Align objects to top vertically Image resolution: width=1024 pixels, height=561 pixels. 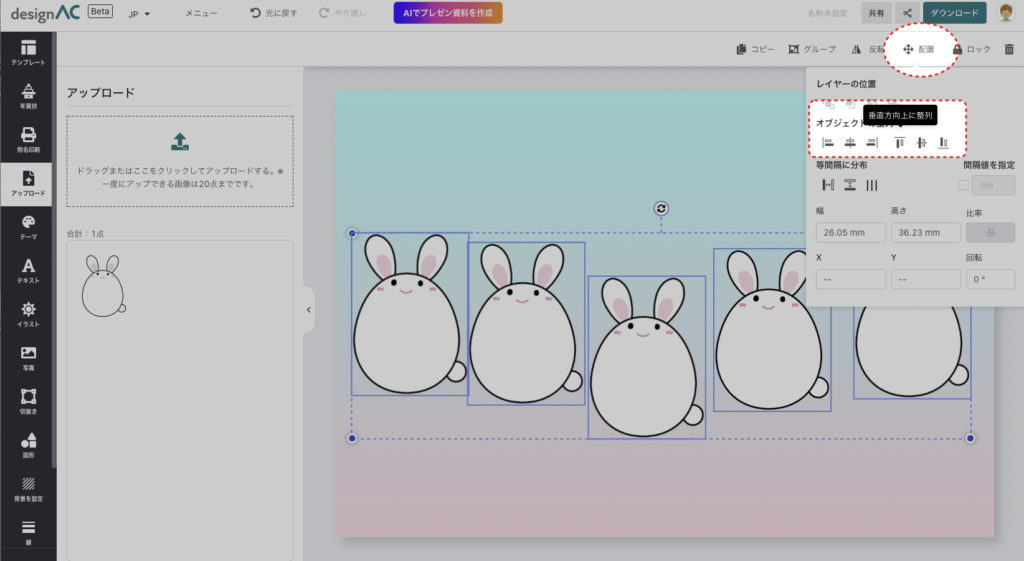click(899, 143)
